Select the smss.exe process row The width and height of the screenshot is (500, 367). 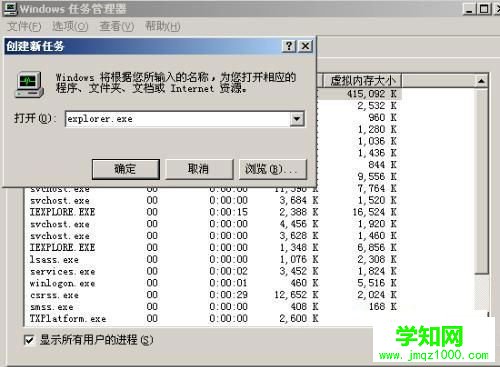(213, 307)
